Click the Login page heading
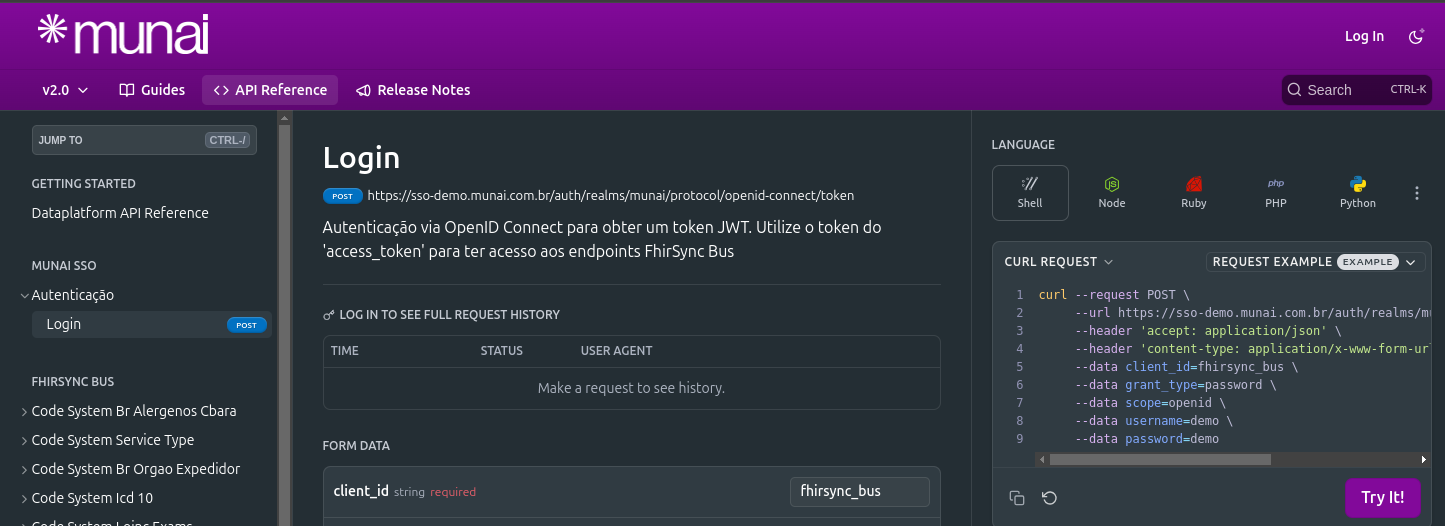This screenshot has width=1445, height=526. pos(361,158)
